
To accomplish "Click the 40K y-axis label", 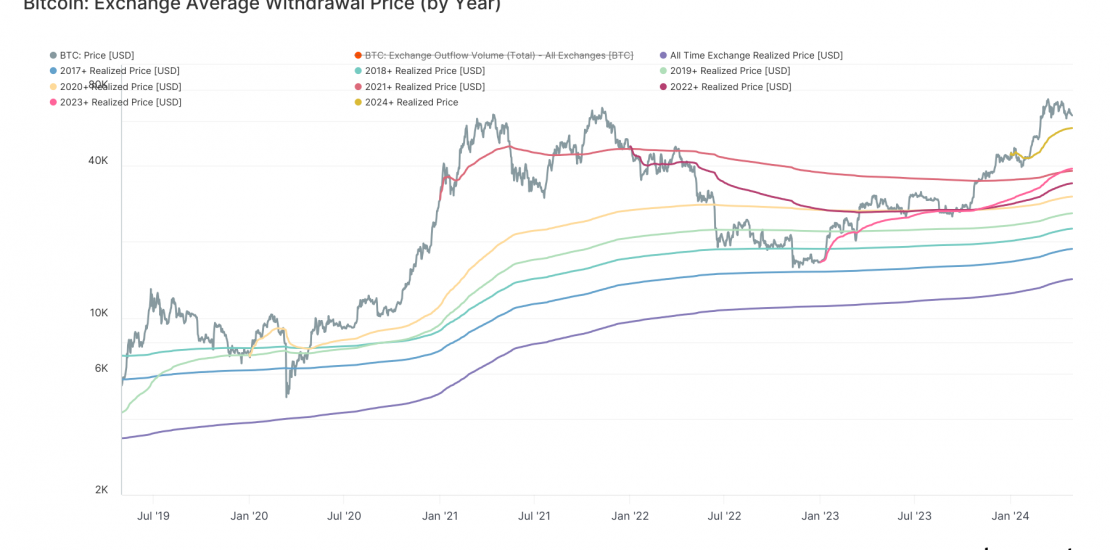I will (x=98, y=161).
